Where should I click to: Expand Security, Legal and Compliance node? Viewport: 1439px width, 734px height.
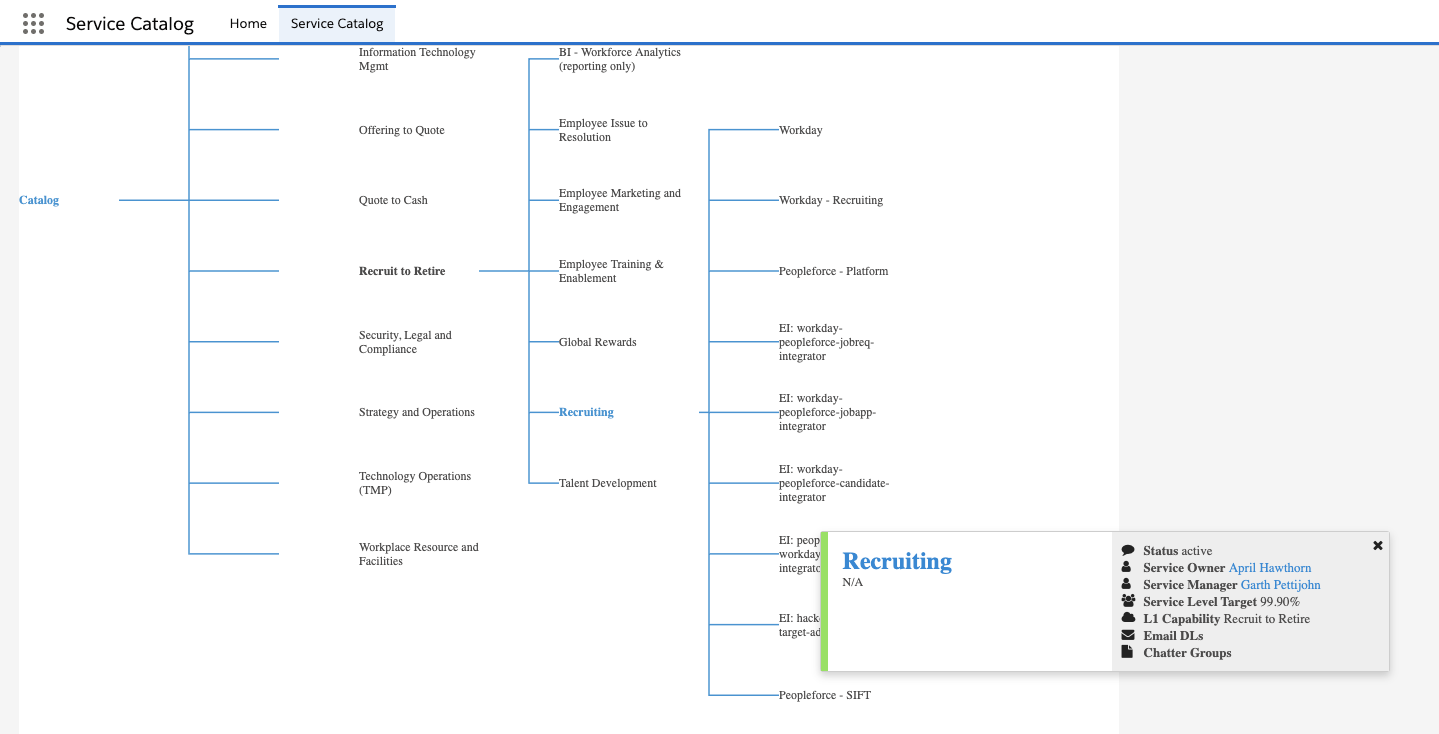pyautogui.click(x=405, y=342)
